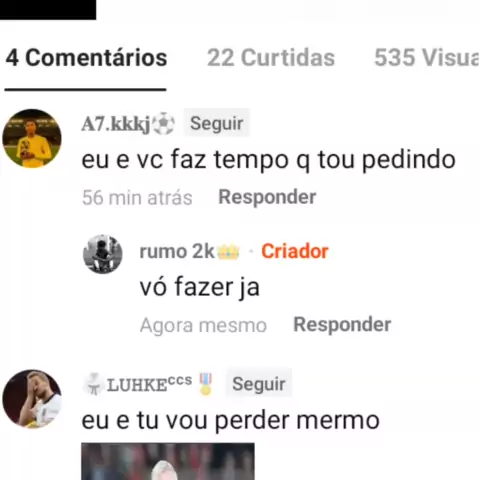The width and height of the screenshot is (480, 480).
Task: Select comment text 'eu e tu vou perder mermo'
Action: point(231,420)
